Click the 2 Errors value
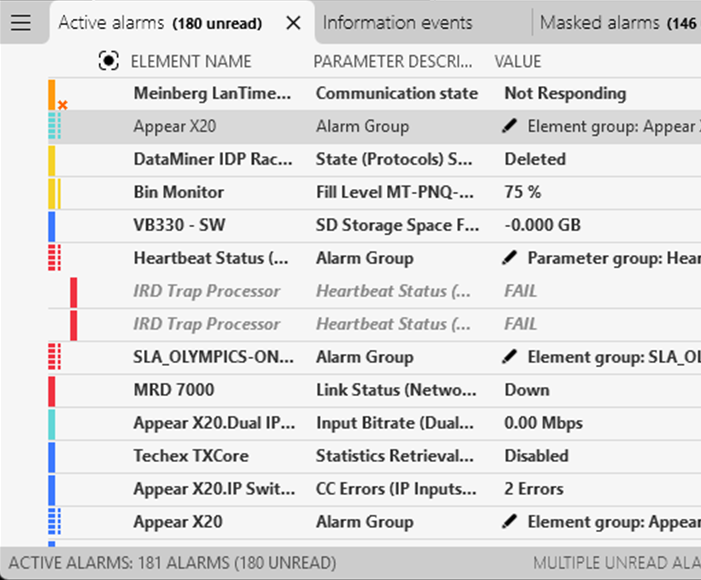701x580 pixels. click(534, 489)
